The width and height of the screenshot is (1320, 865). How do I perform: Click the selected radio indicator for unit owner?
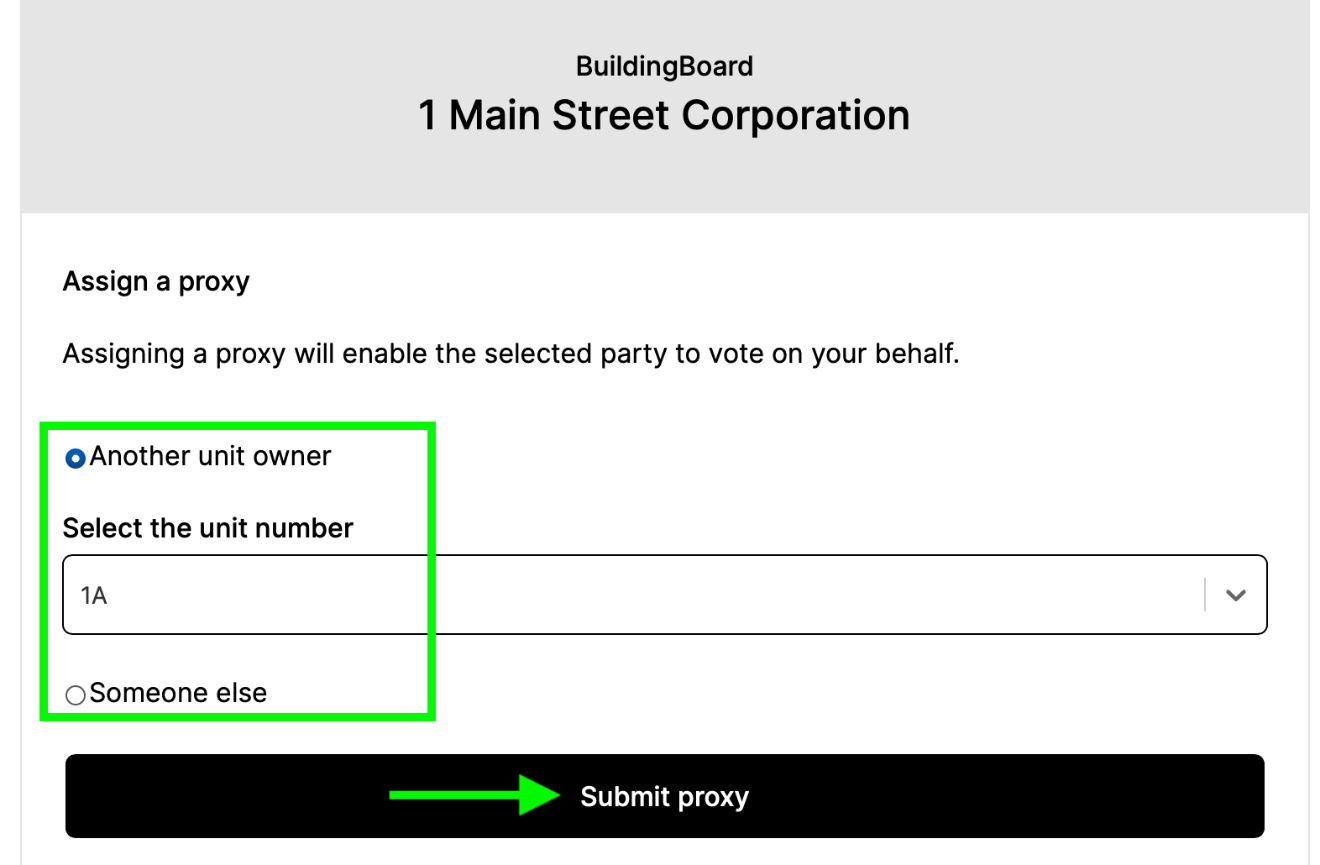coord(75,458)
